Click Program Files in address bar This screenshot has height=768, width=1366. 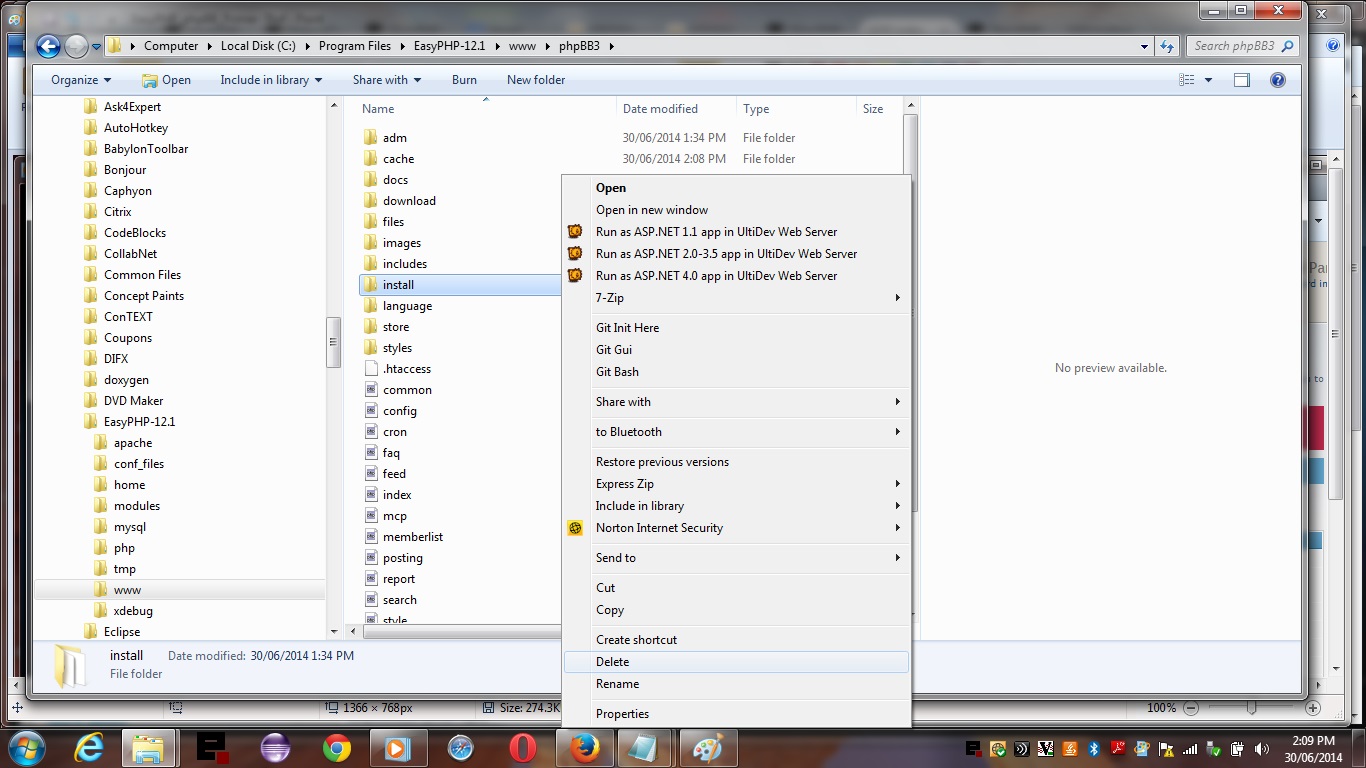355,46
